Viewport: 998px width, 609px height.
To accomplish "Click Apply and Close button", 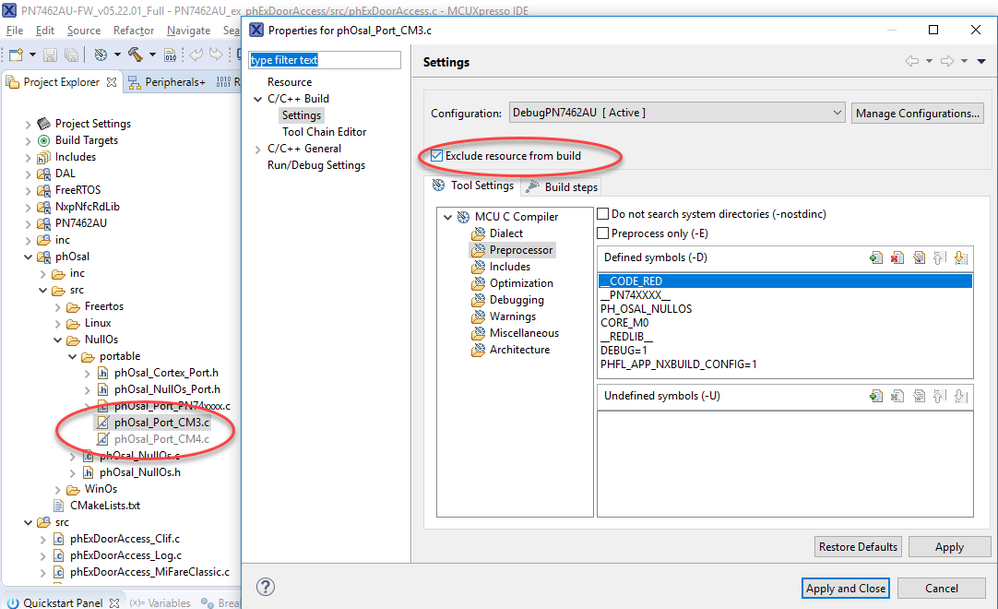I will click(x=845, y=589).
